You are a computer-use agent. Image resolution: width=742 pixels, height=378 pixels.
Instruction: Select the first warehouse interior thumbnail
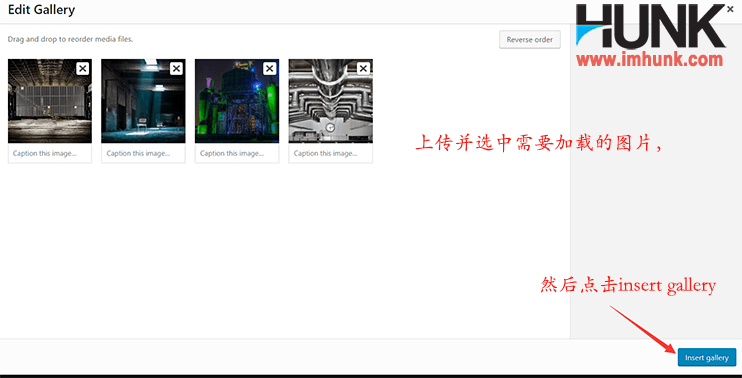pos(50,101)
